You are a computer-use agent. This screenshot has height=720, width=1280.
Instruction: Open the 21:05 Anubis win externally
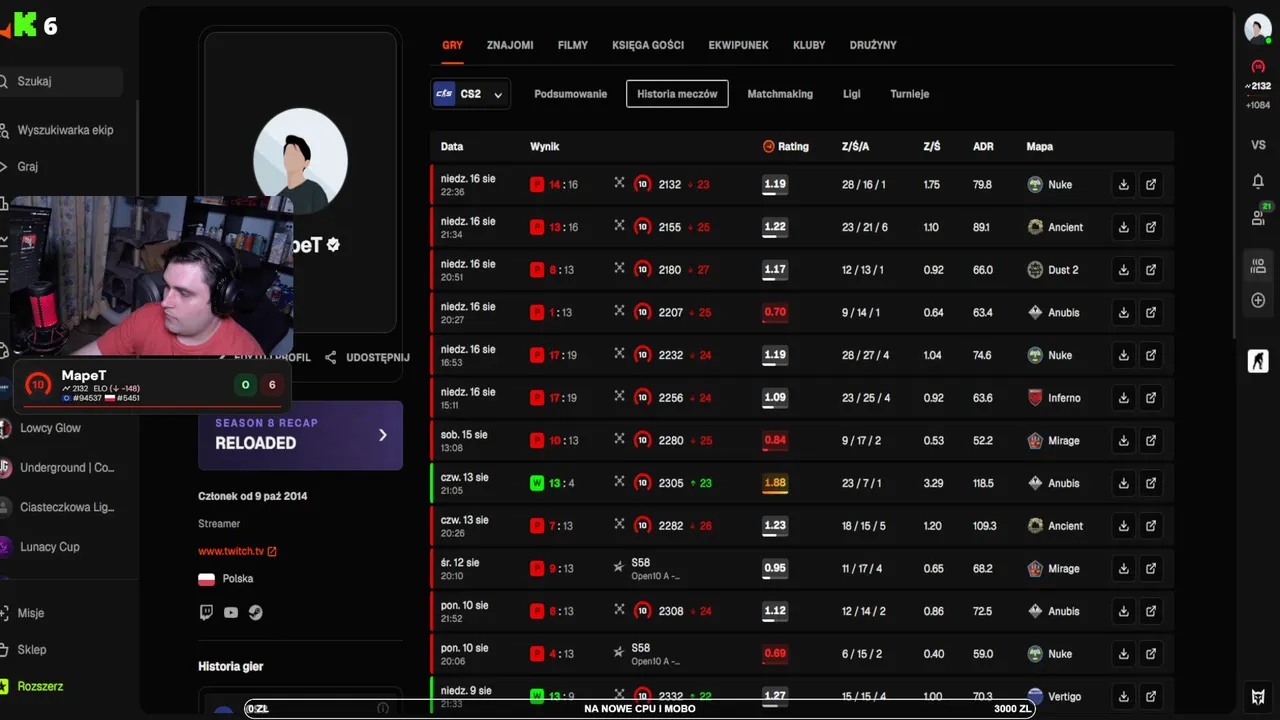click(1151, 483)
